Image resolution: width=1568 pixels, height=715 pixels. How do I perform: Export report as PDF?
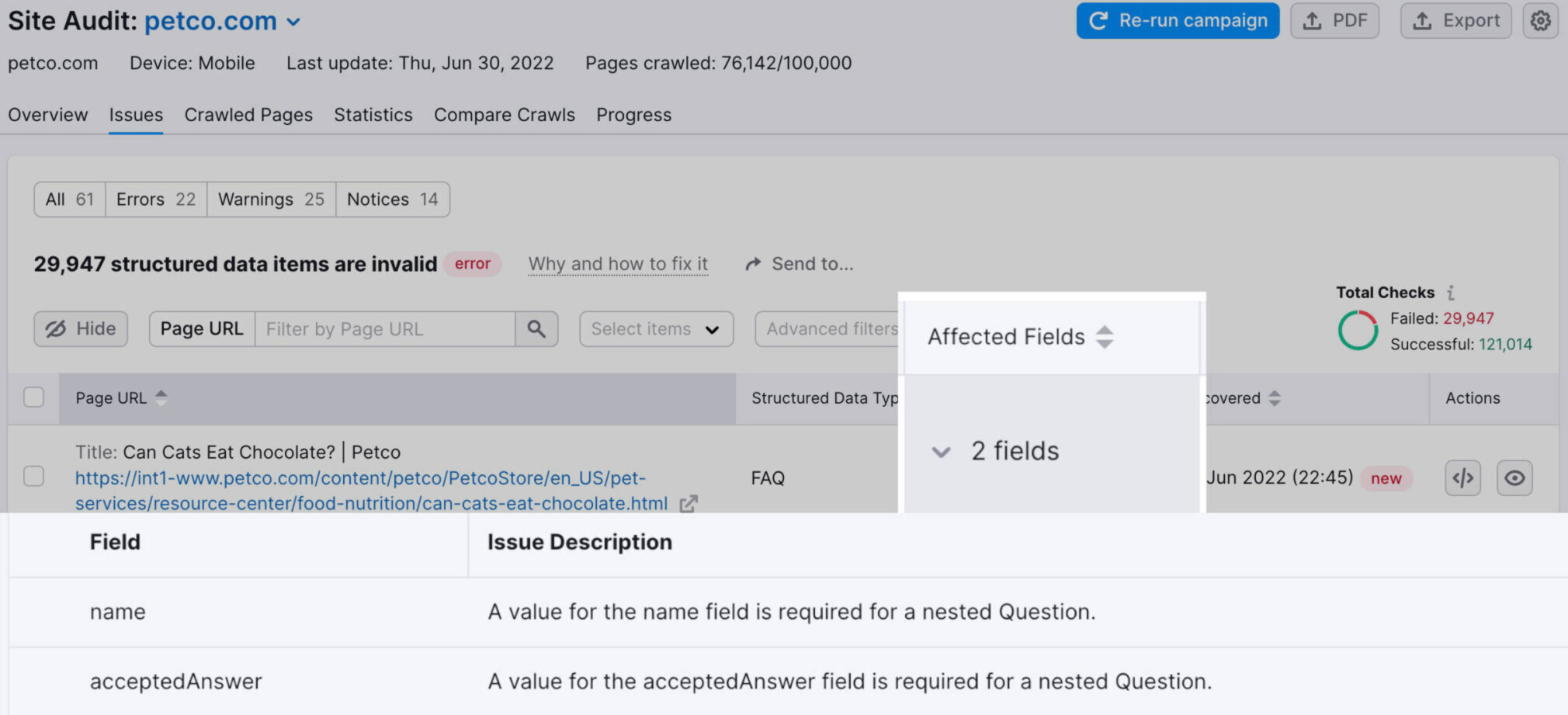click(1335, 21)
